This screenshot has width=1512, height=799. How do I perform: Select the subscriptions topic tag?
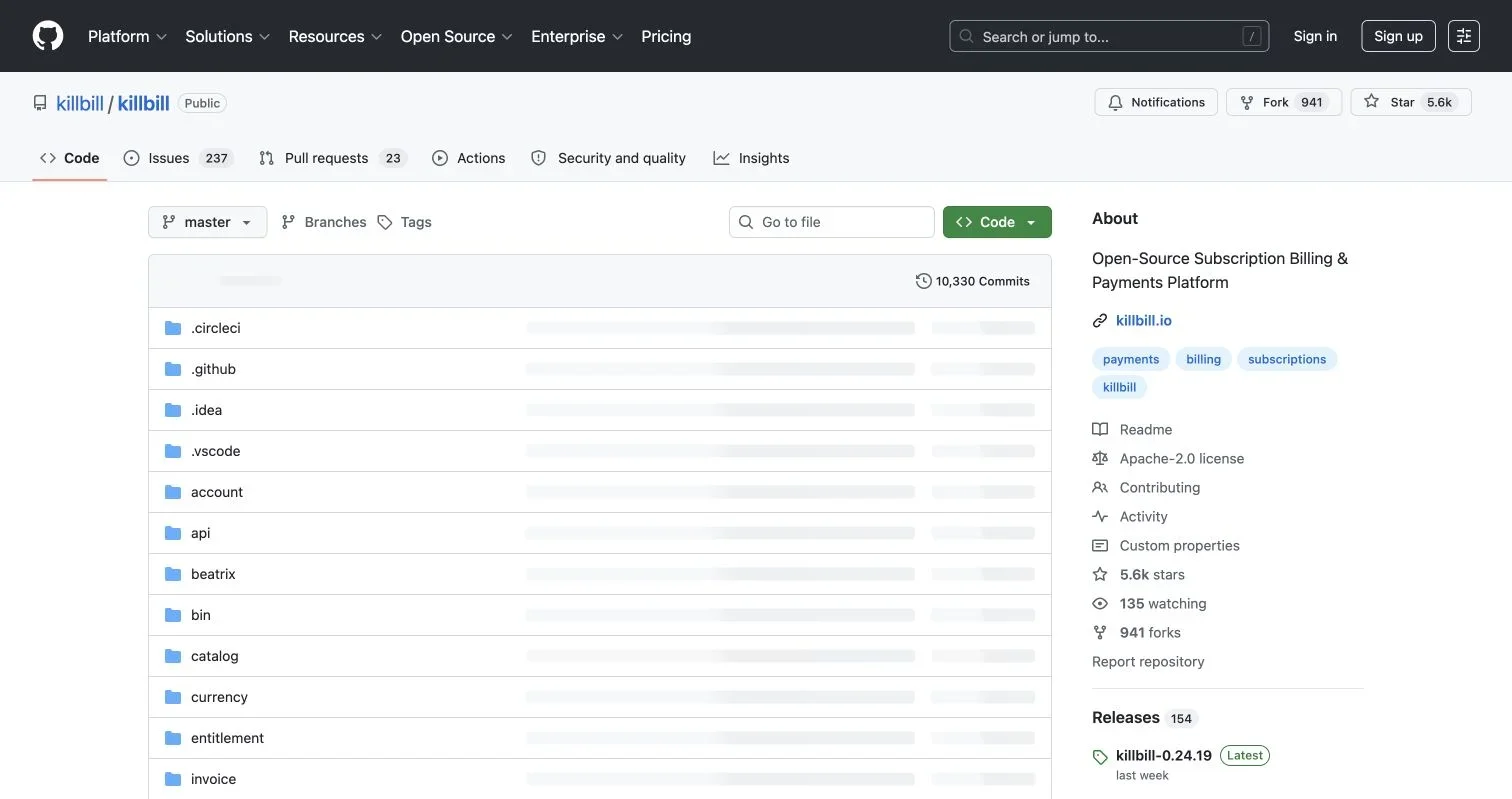[1287, 359]
